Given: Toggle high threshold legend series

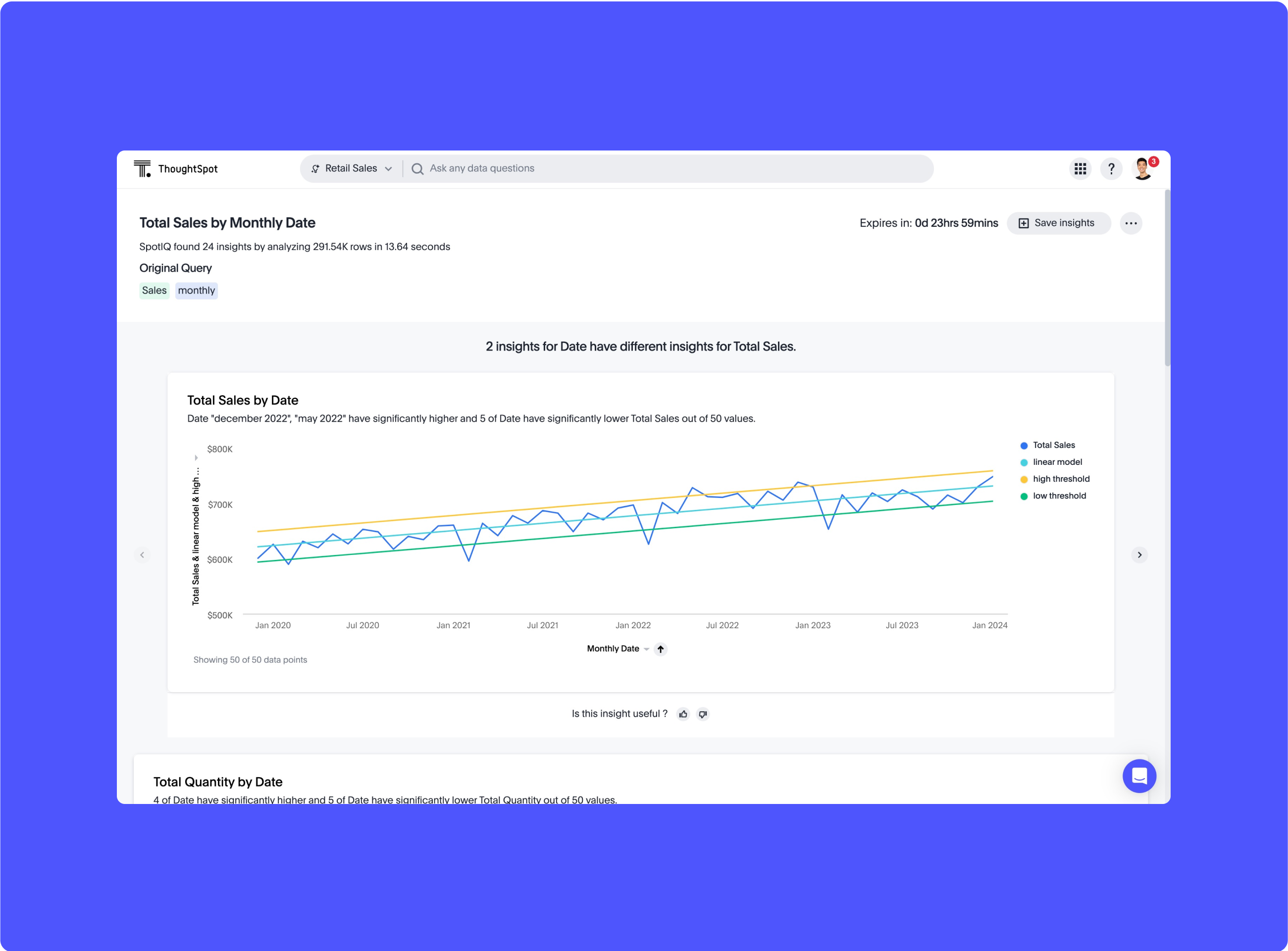Looking at the screenshot, I should click(x=1061, y=479).
